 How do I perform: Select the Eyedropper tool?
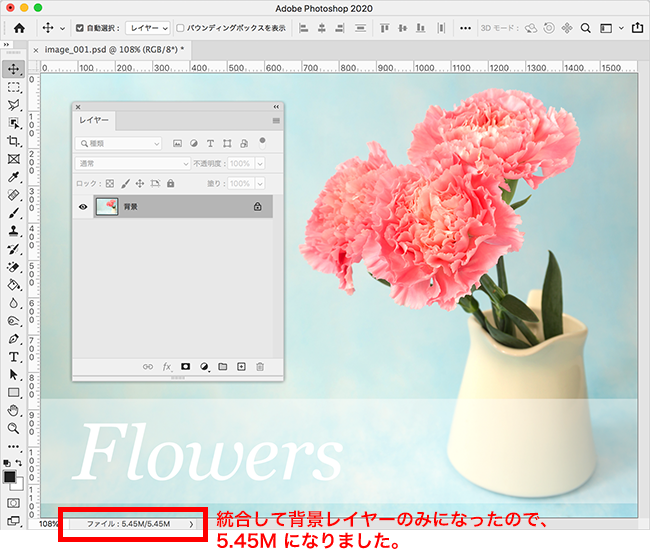coord(13,177)
